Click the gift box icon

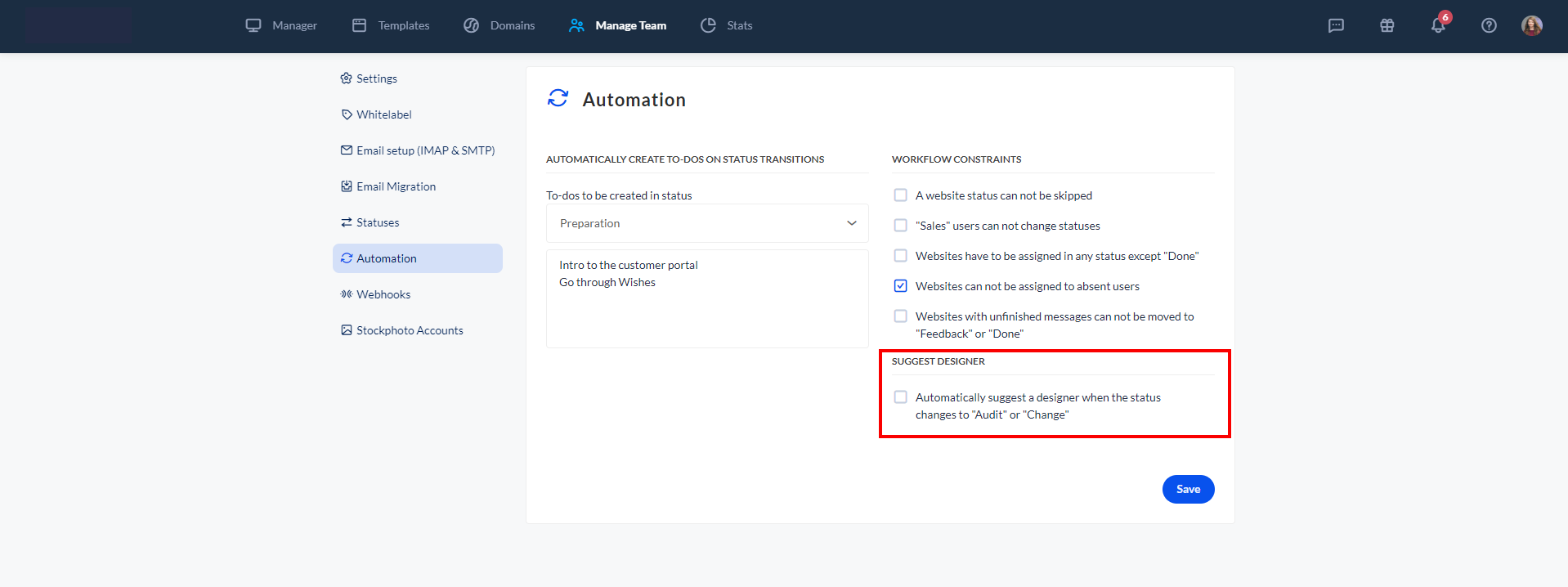(x=1387, y=25)
